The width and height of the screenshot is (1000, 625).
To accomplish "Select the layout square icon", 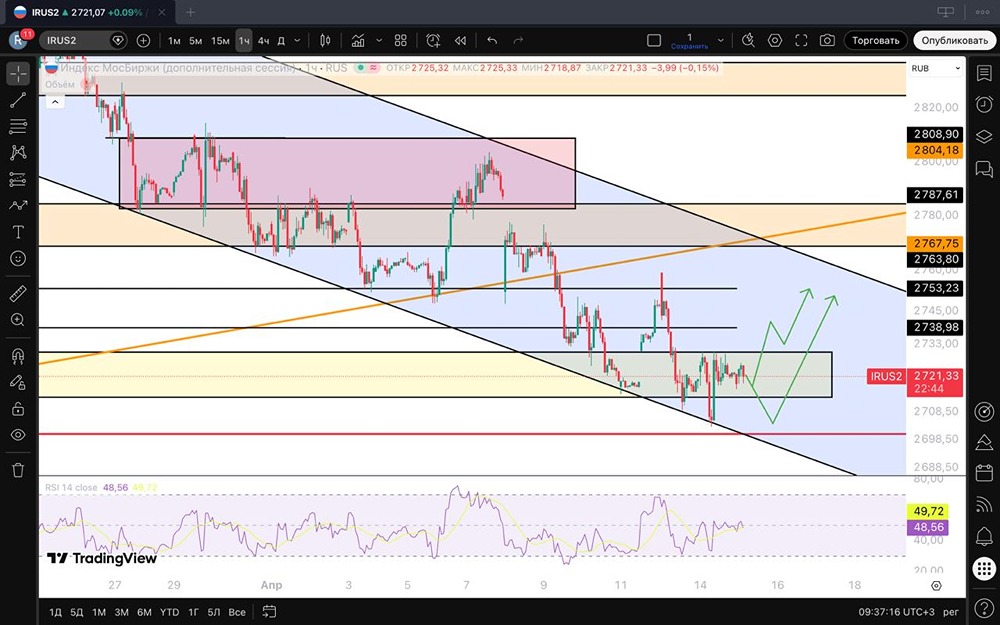I will [654, 40].
